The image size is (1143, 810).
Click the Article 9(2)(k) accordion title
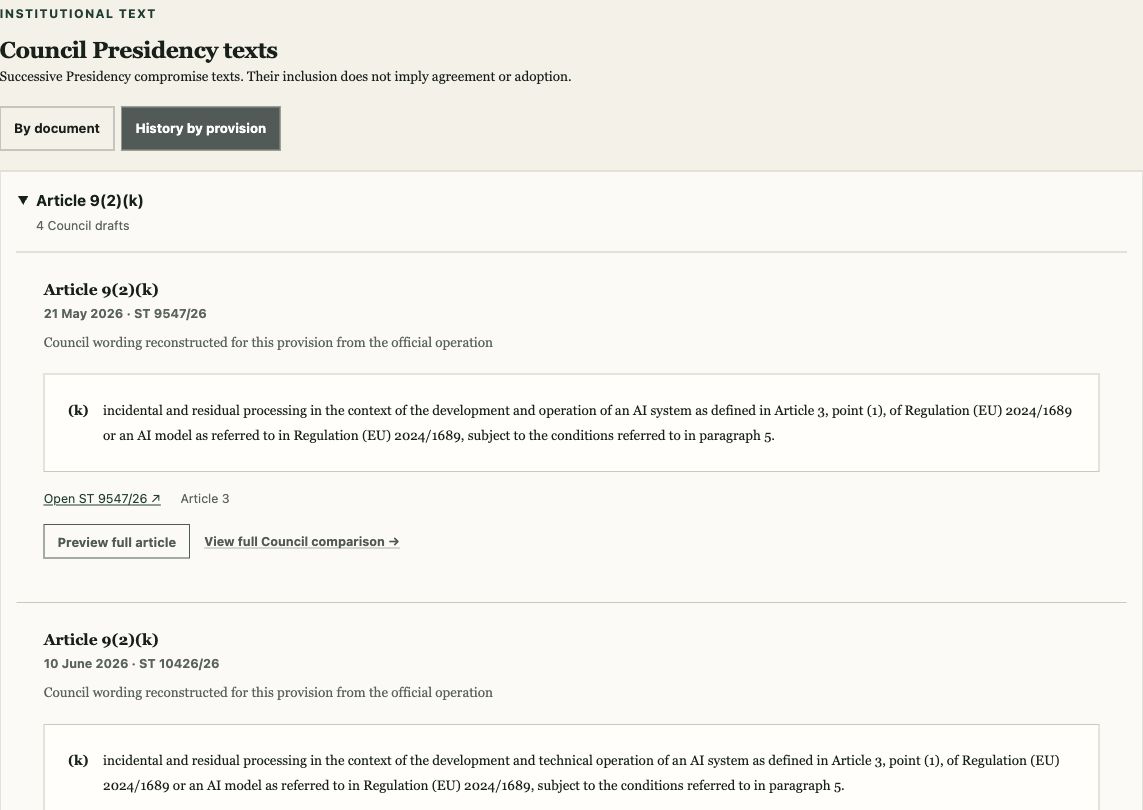point(90,200)
